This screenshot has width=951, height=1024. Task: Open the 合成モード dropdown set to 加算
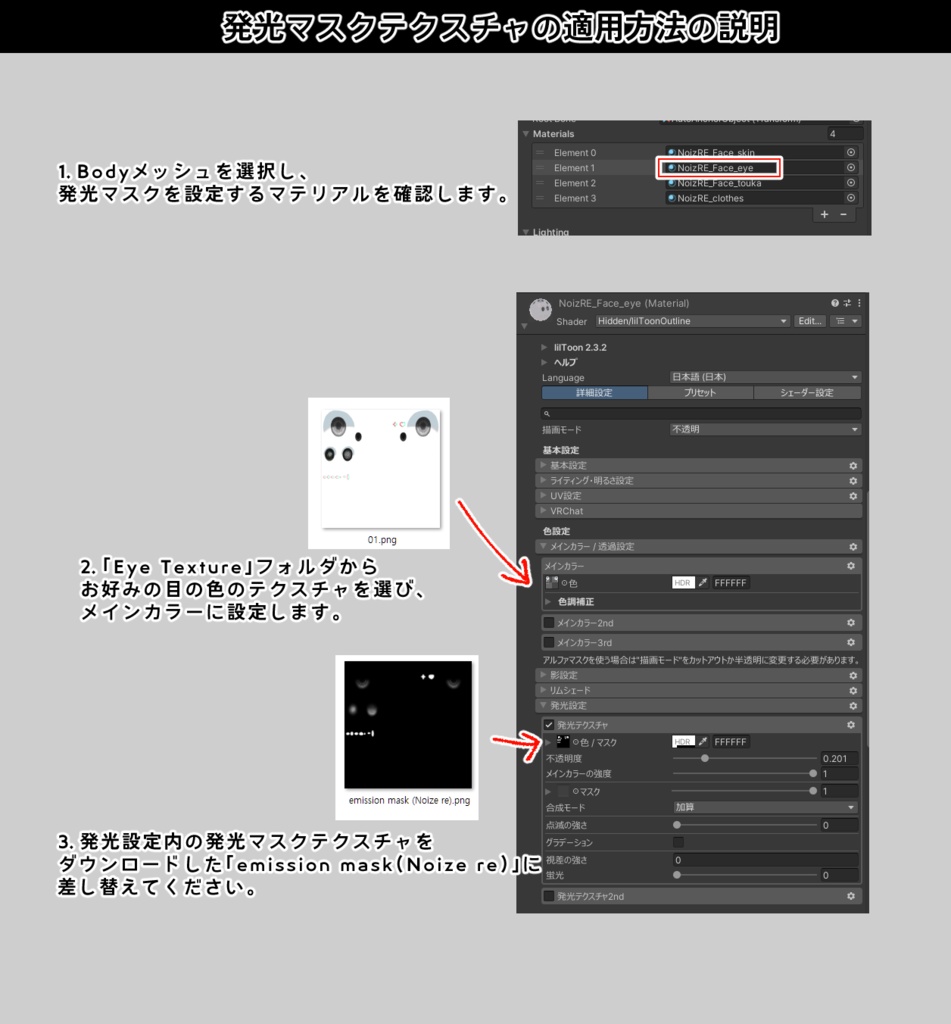click(763, 808)
